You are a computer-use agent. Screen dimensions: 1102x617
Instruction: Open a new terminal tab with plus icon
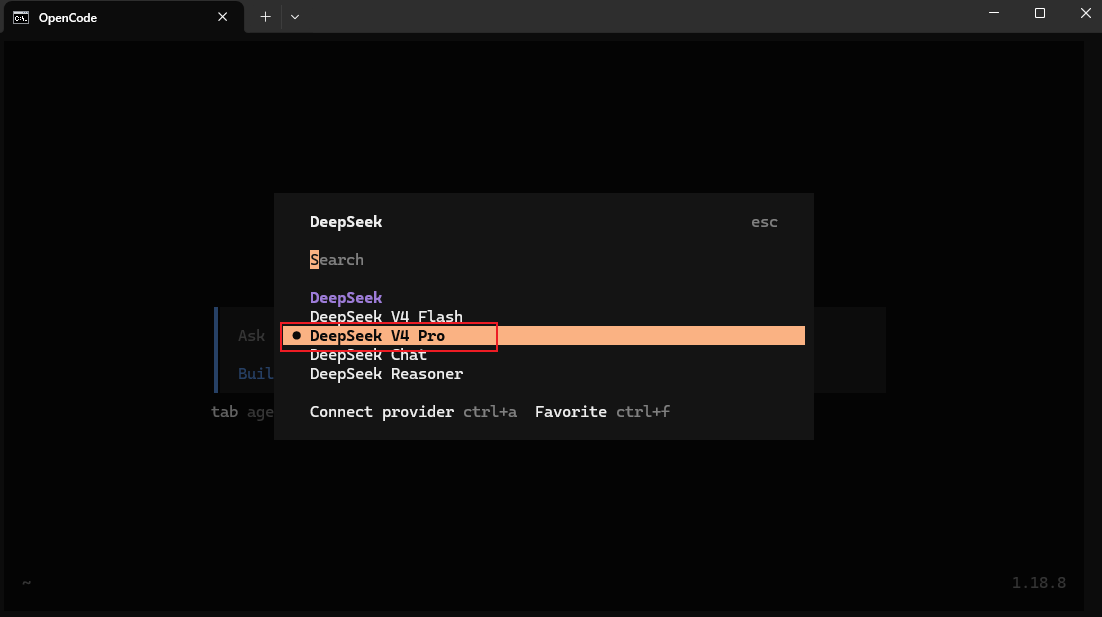pyautogui.click(x=265, y=17)
